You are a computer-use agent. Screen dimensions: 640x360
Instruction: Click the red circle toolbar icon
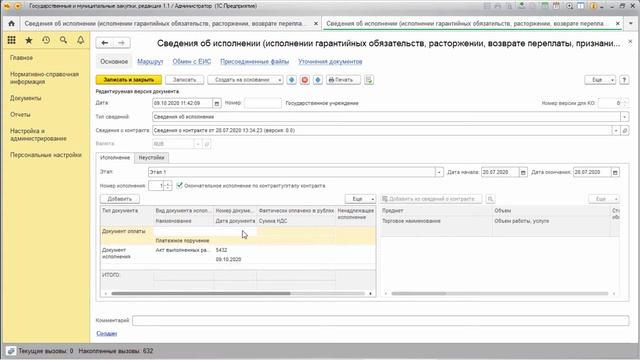click(304, 80)
